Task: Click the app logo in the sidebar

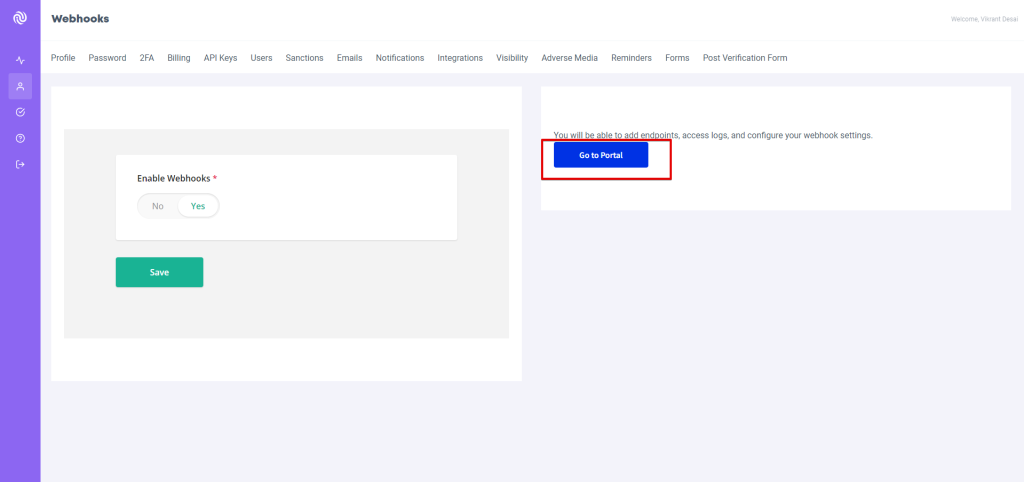Action: pyautogui.click(x=20, y=18)
